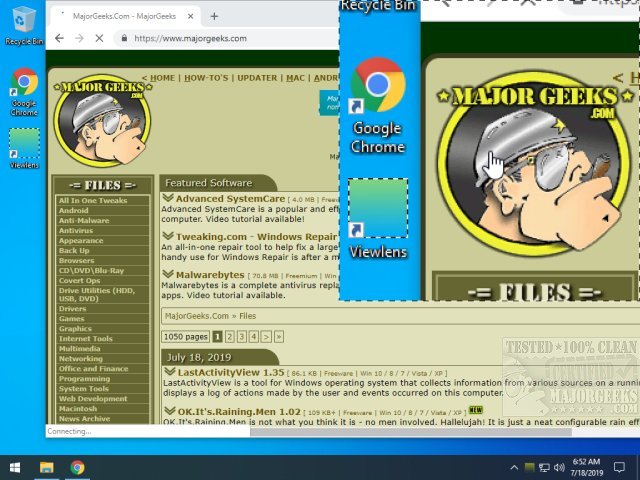640x480 pixels.
Task: Open Android files category
Action: click(103, 211)
